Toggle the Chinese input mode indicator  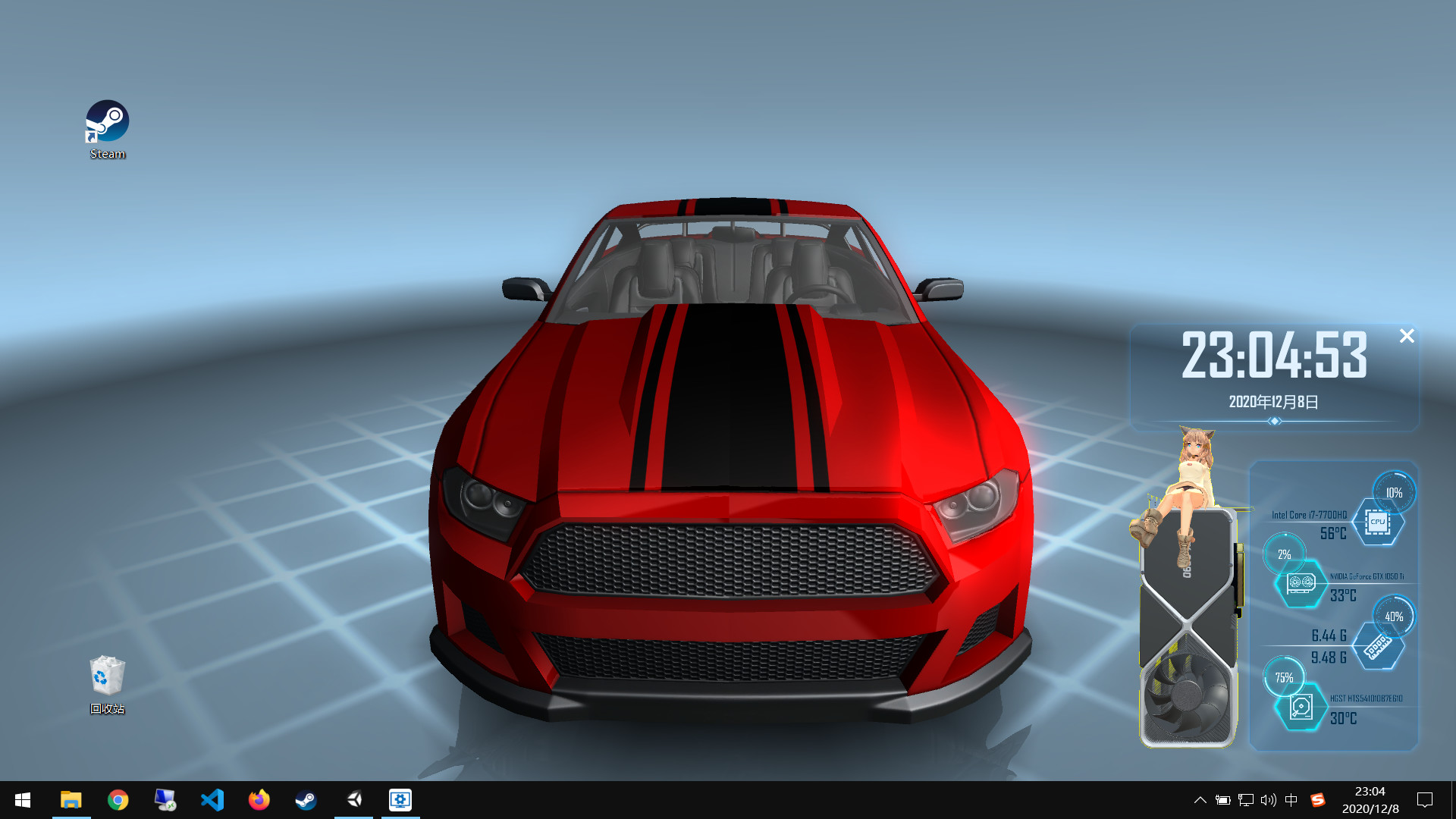point(1291,800)
